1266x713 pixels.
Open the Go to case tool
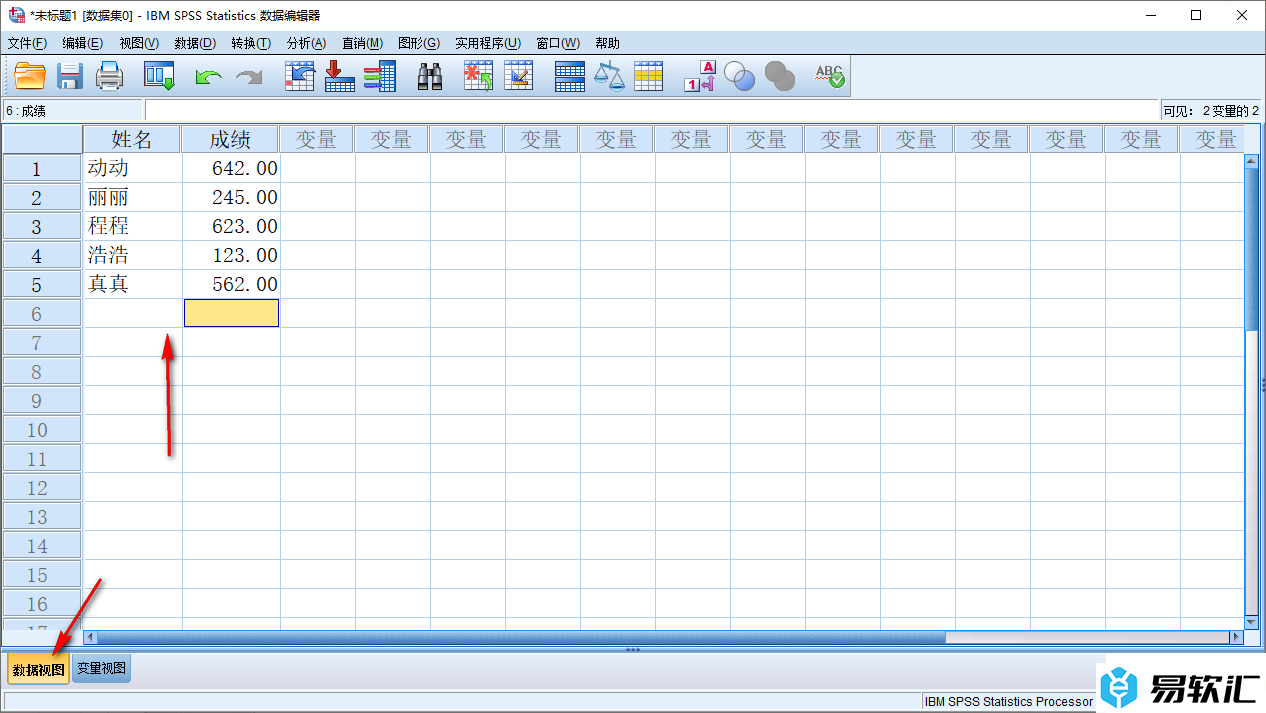300,76
